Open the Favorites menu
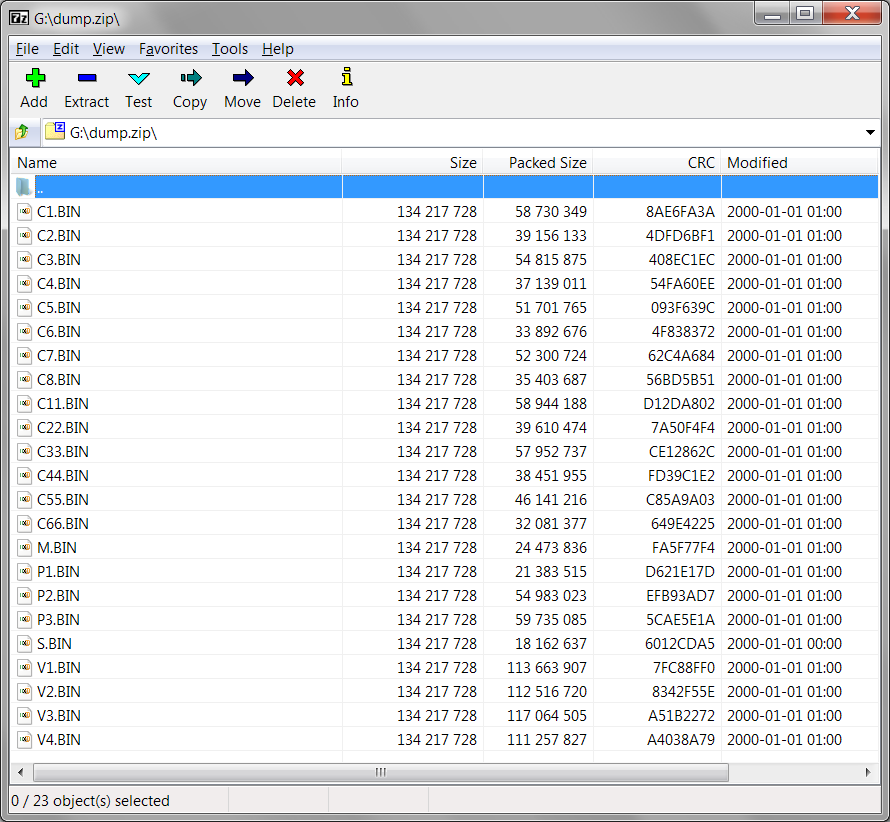890x822 pixels. click(x=168, y=49)
